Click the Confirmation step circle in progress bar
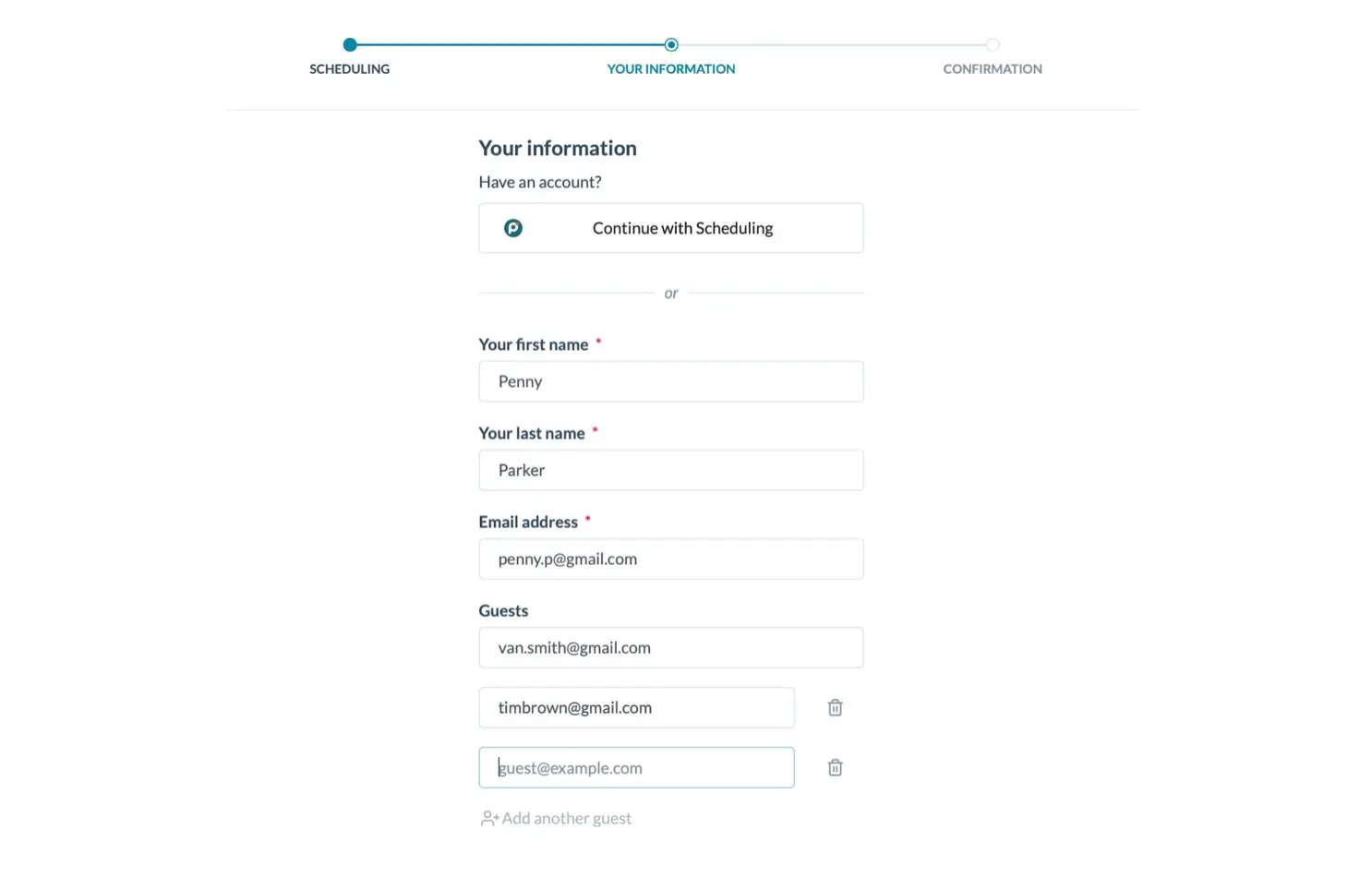 (993, 44)
